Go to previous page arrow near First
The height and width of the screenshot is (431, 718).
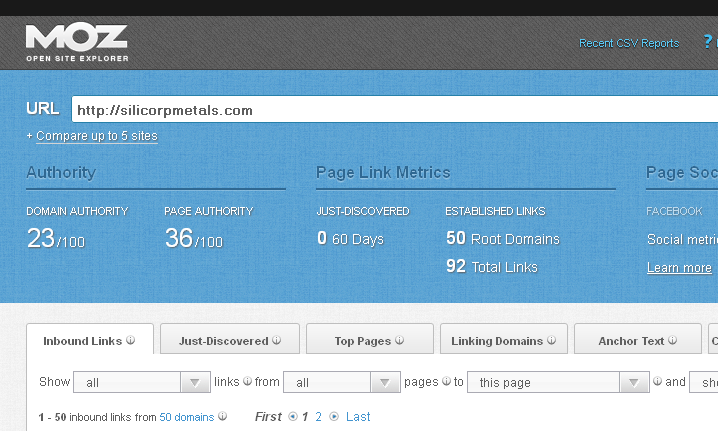(293, 417)
